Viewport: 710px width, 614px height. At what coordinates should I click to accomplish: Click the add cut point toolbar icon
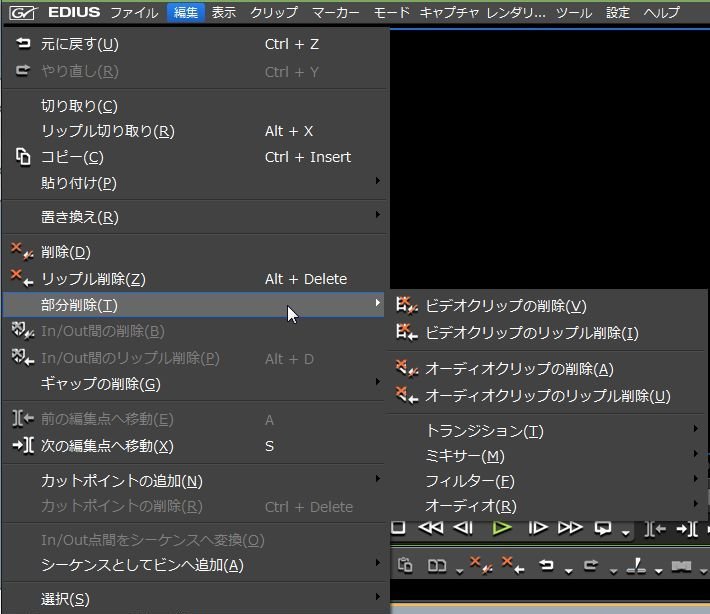636,566
